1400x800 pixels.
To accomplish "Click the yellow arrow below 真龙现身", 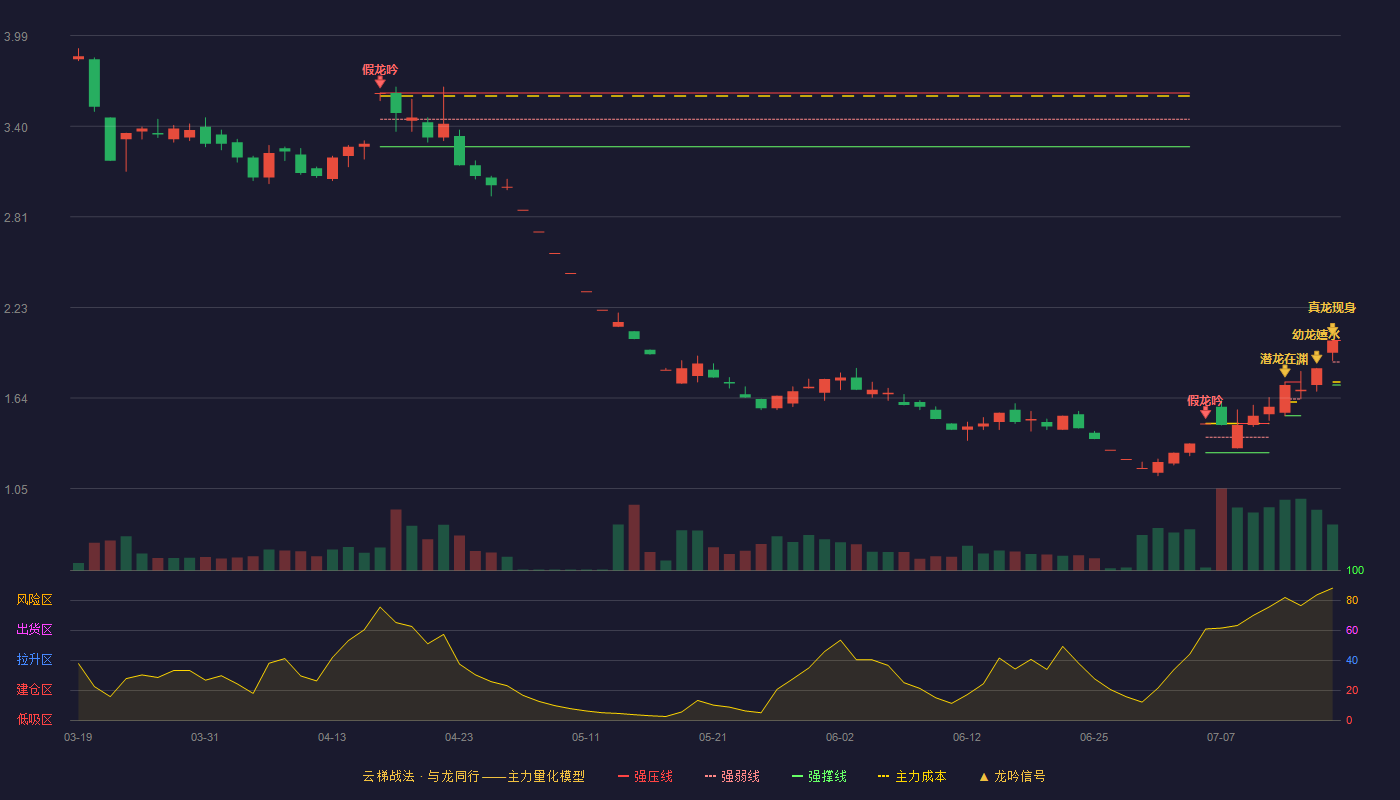I will click(1332, 329).
